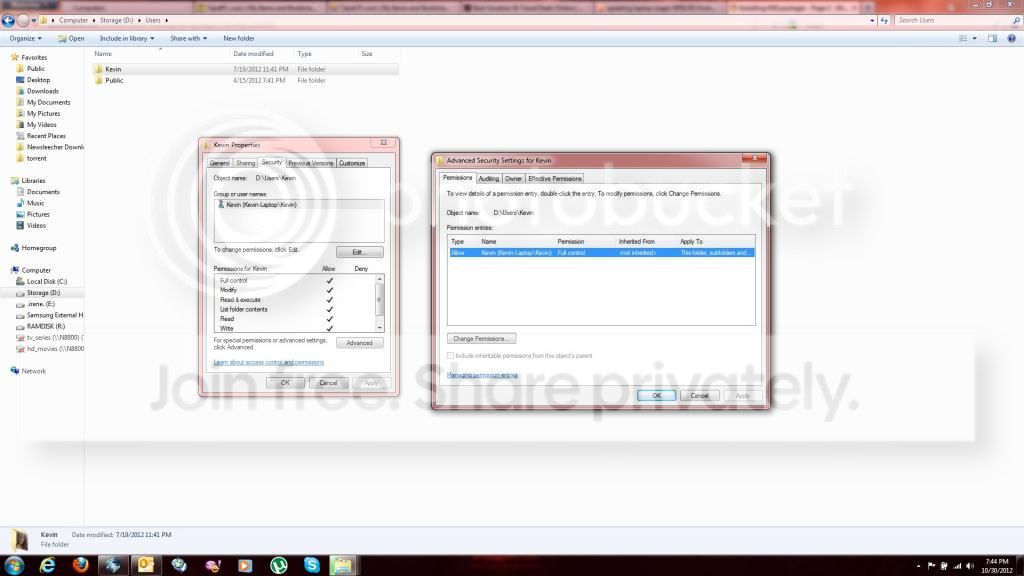
Task: Switch to the Owner tab
Action: [513, 178]
